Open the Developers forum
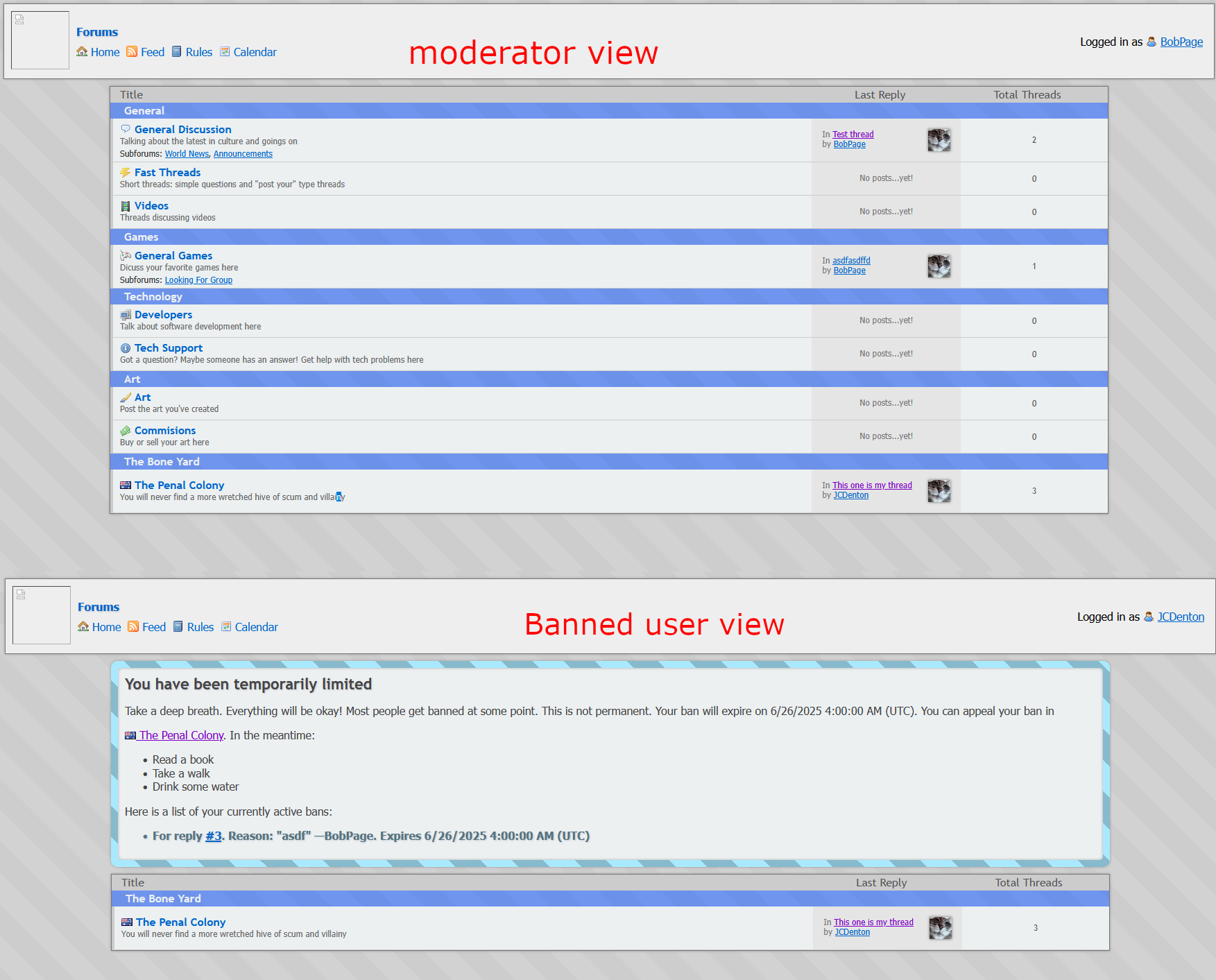This screenshot has width=1216, height=980. click(x=164, y=315)
